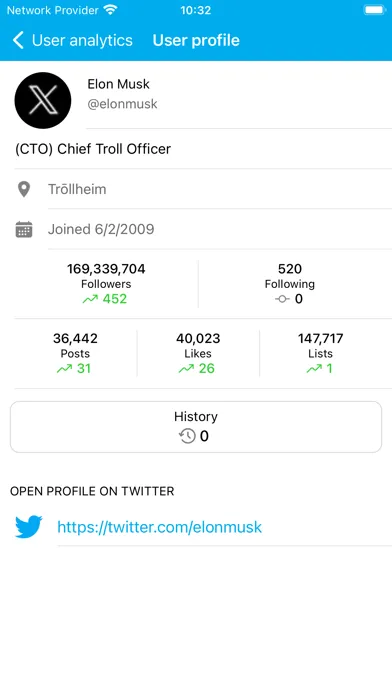Go back to User analytics

tap(73, 40)
